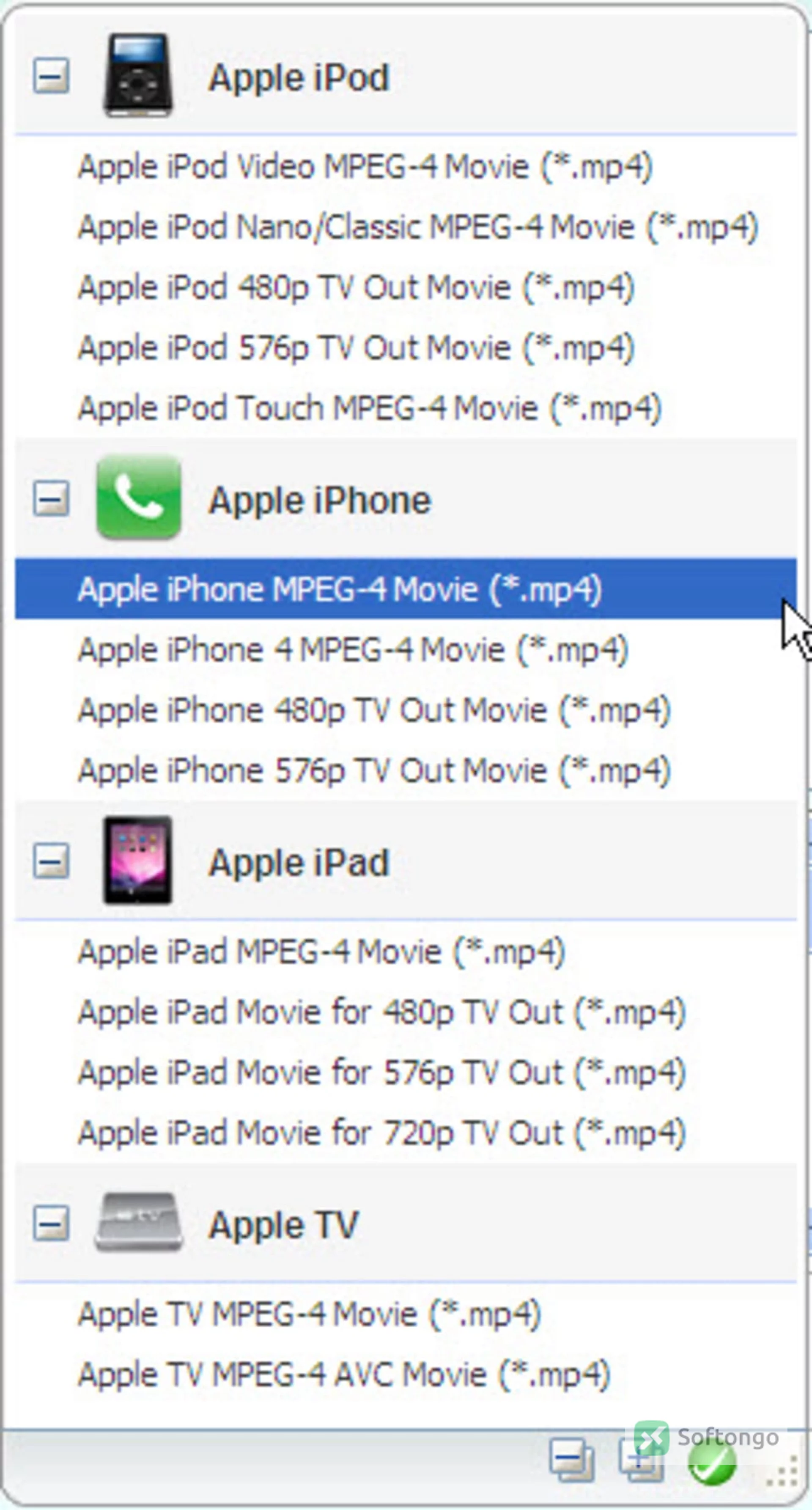Select Apple TV MPEG-4 Movie format
The height and width of the screenshot is (1510, 812).
tap(406, 1314)
